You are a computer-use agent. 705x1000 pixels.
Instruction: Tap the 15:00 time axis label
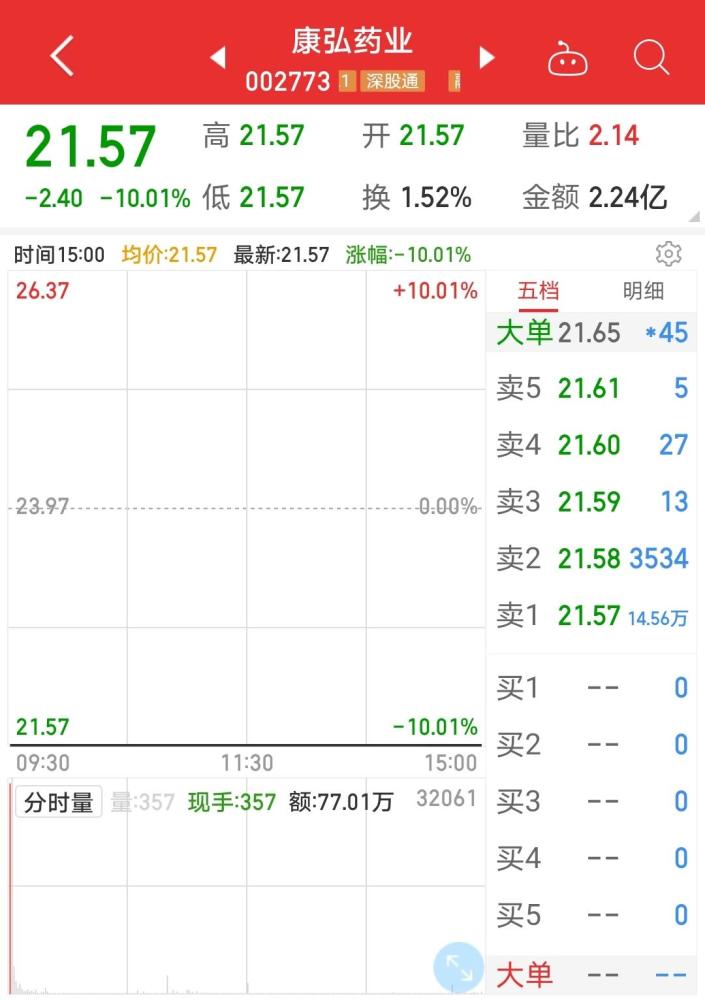tap(451, 763)
